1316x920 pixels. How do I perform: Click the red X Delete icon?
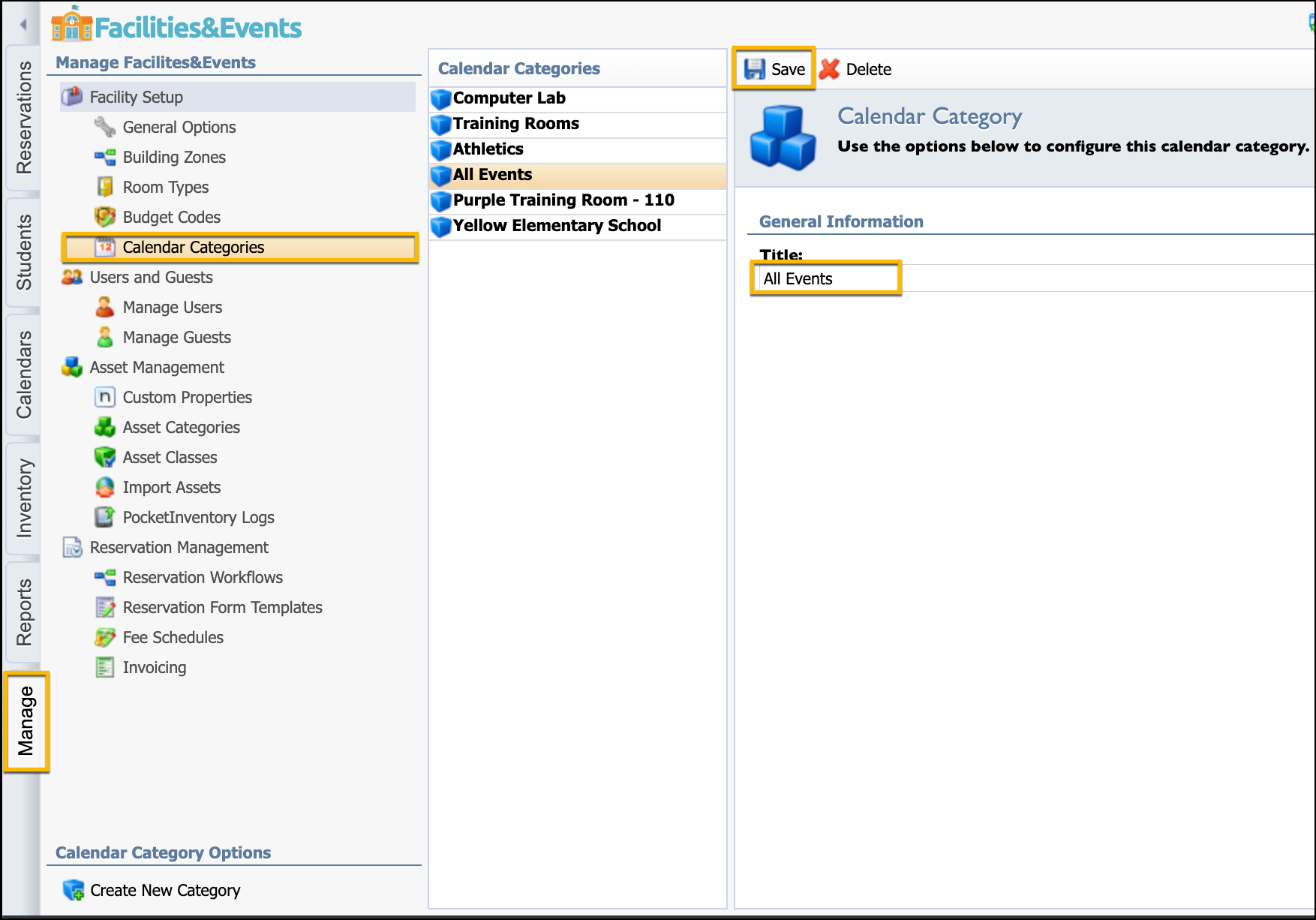829,69
